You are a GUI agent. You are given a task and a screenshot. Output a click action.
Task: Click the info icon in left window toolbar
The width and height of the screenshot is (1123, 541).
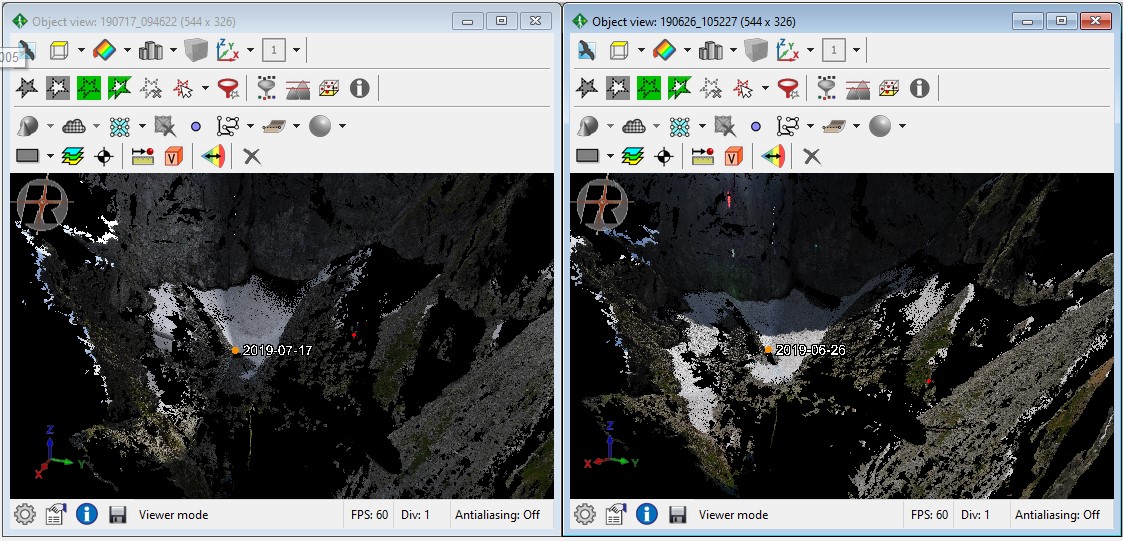click(x=359, y=88)
